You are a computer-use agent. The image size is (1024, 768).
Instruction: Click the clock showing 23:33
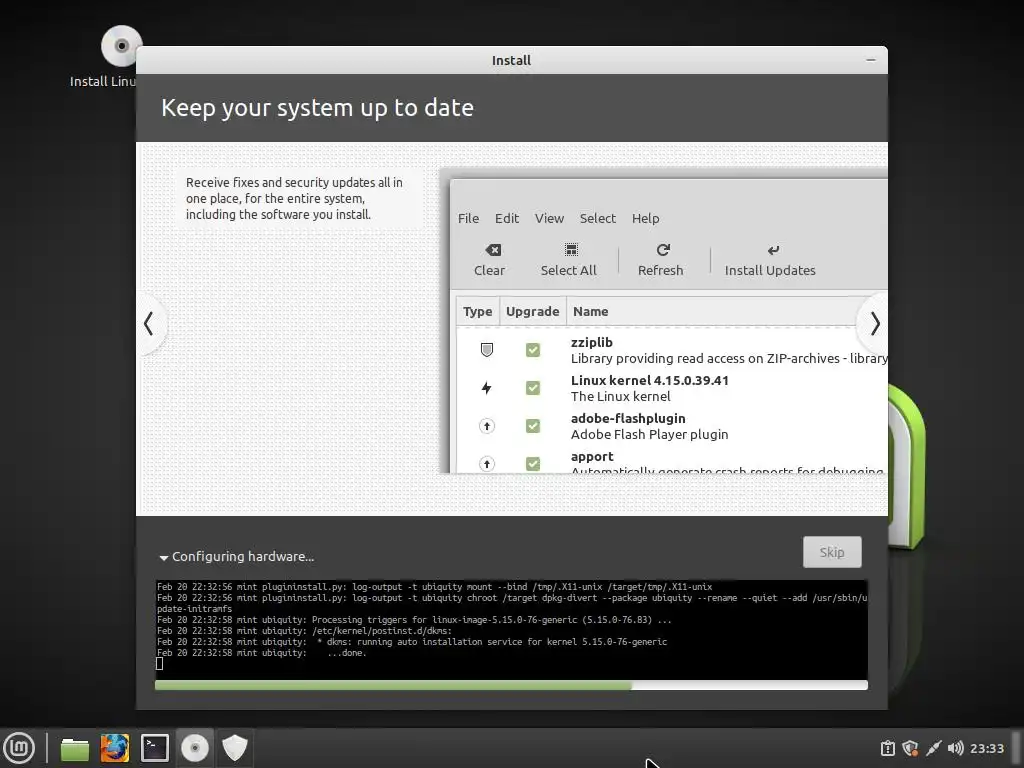click(x=987, y=748)
